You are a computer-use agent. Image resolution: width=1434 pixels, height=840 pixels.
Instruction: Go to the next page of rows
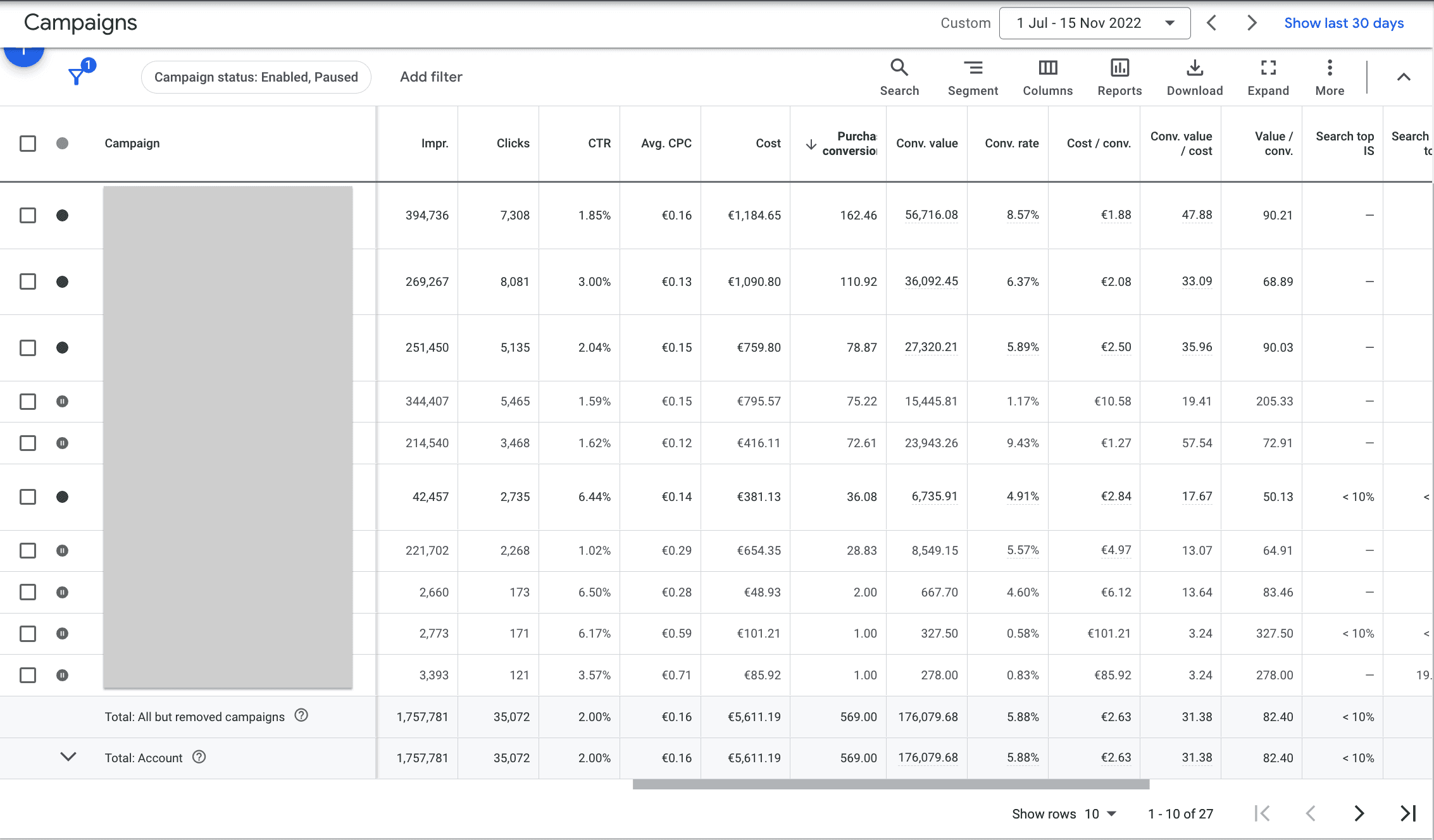pyautogui.click(x=1359, y=813)
